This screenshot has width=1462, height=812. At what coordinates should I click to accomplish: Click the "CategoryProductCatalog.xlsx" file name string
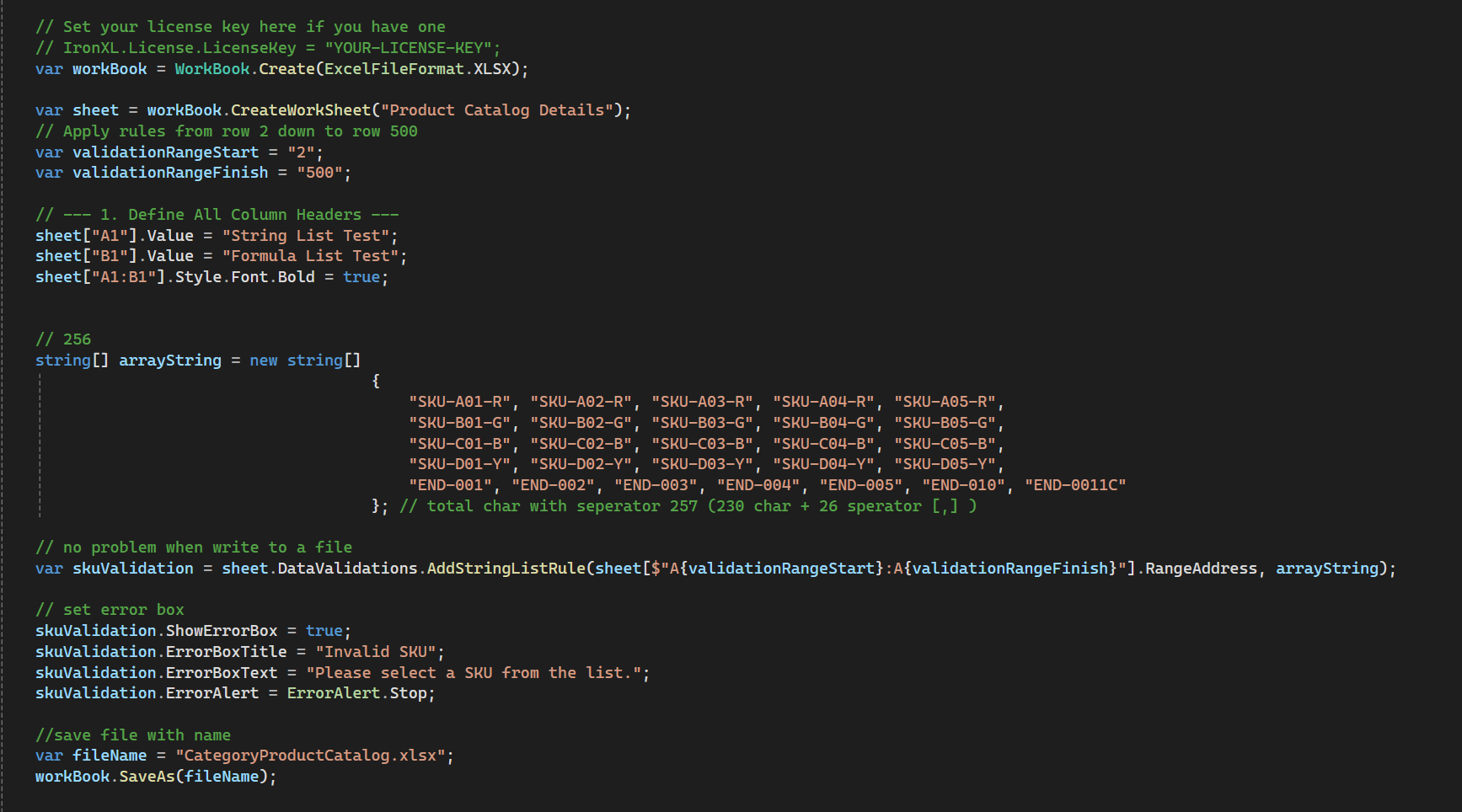[x=310, y=756]
